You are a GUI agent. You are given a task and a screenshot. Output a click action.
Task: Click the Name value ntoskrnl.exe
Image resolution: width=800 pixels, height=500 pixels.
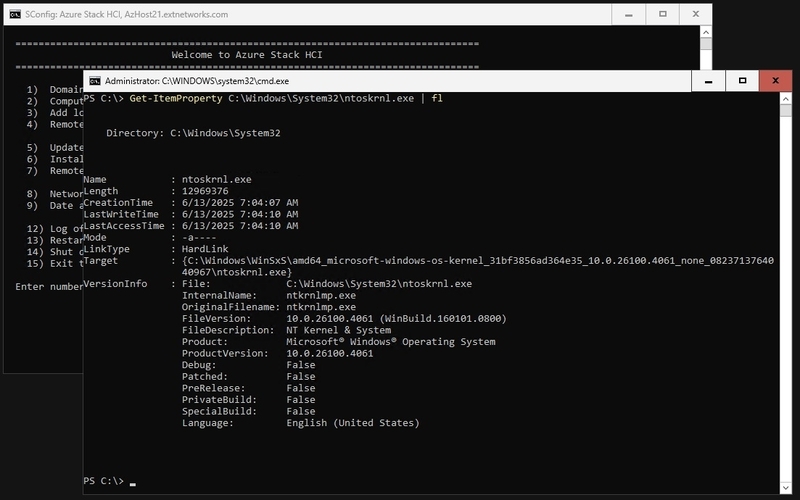click(217, 180)
